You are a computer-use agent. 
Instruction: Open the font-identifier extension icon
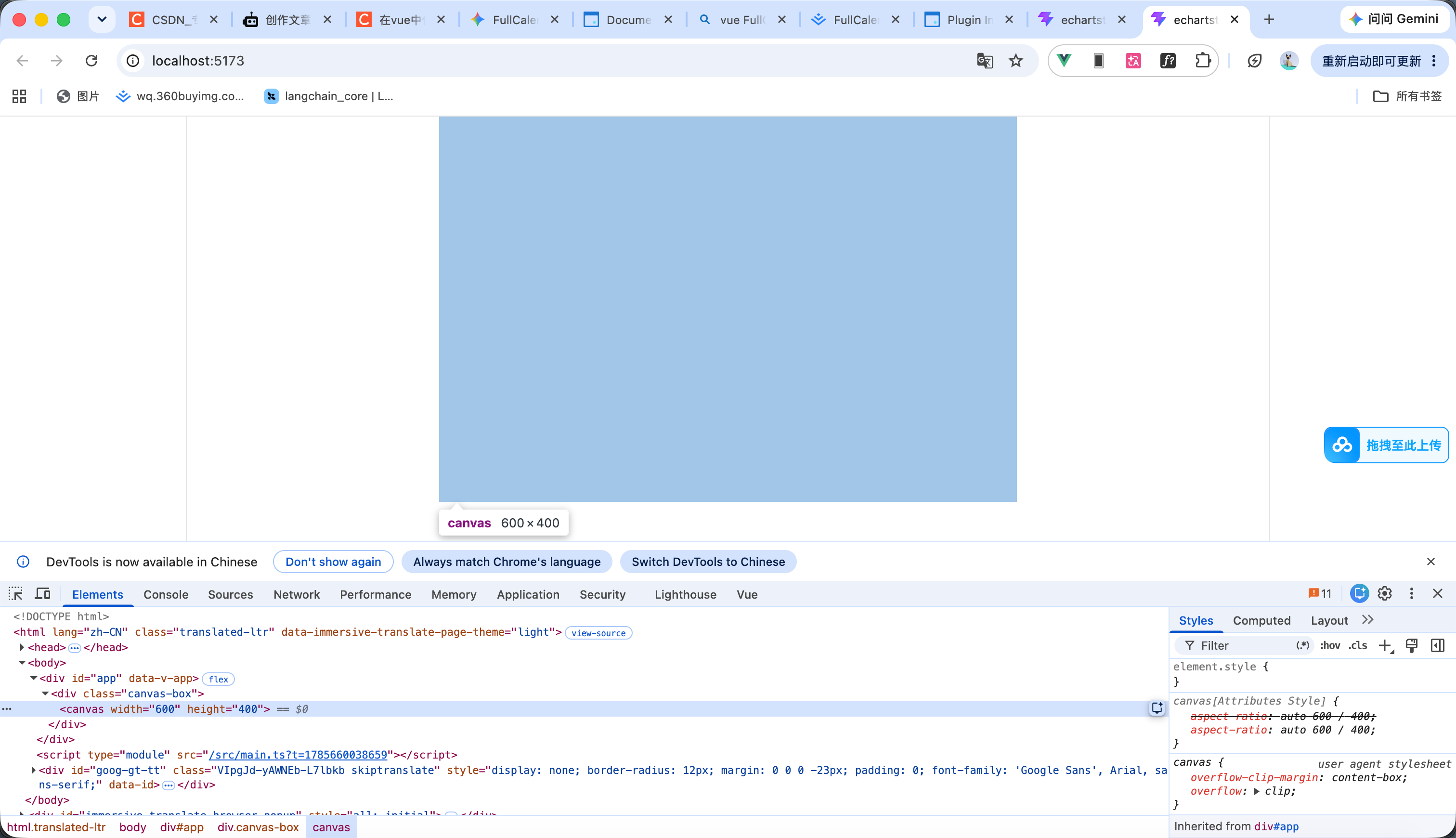1168,60
